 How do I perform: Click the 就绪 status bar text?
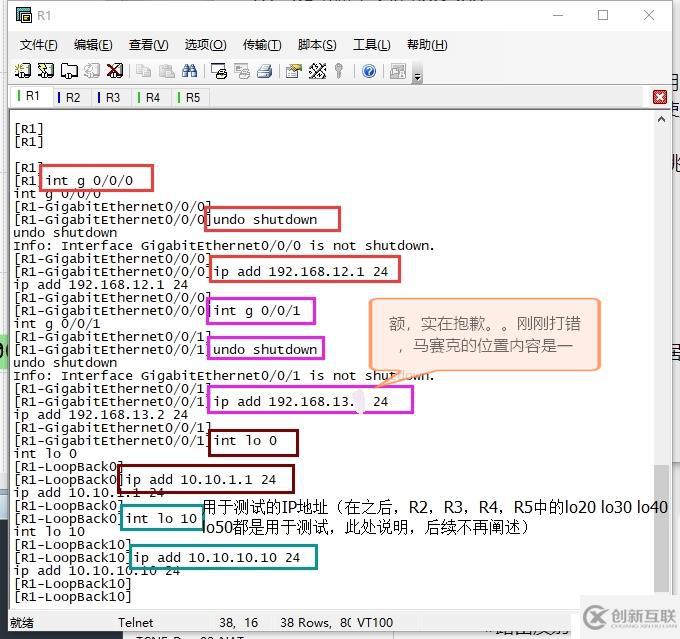pyautogui.click(x=22, y=623)
